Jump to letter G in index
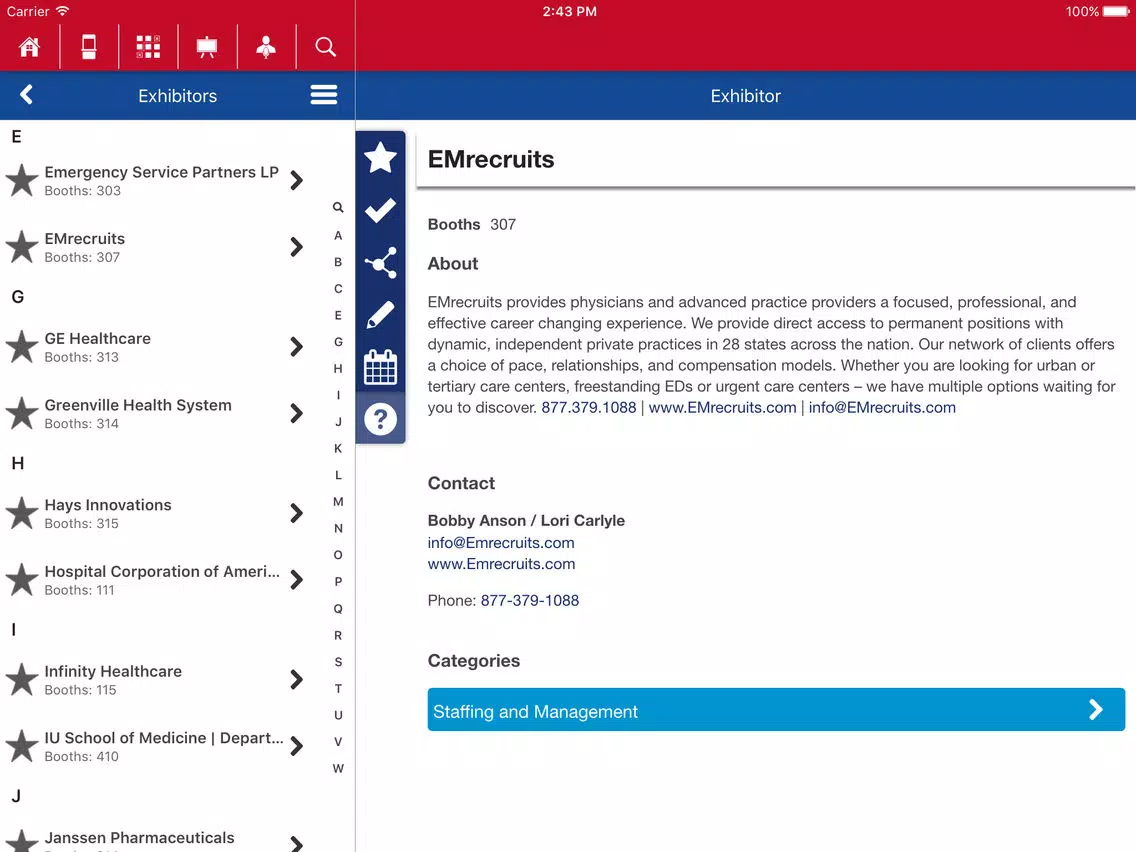1136x852 pixels. point(338,342)
